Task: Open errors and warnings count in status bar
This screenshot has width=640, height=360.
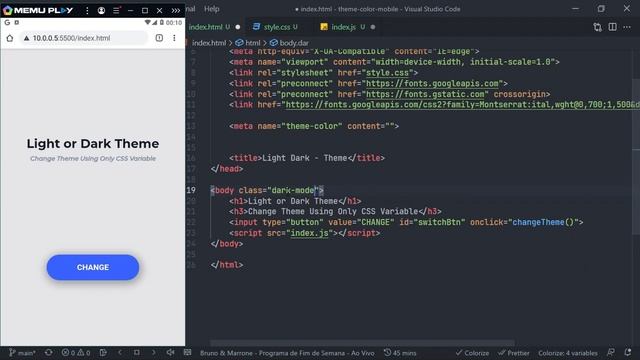Action: pos(76,353)
